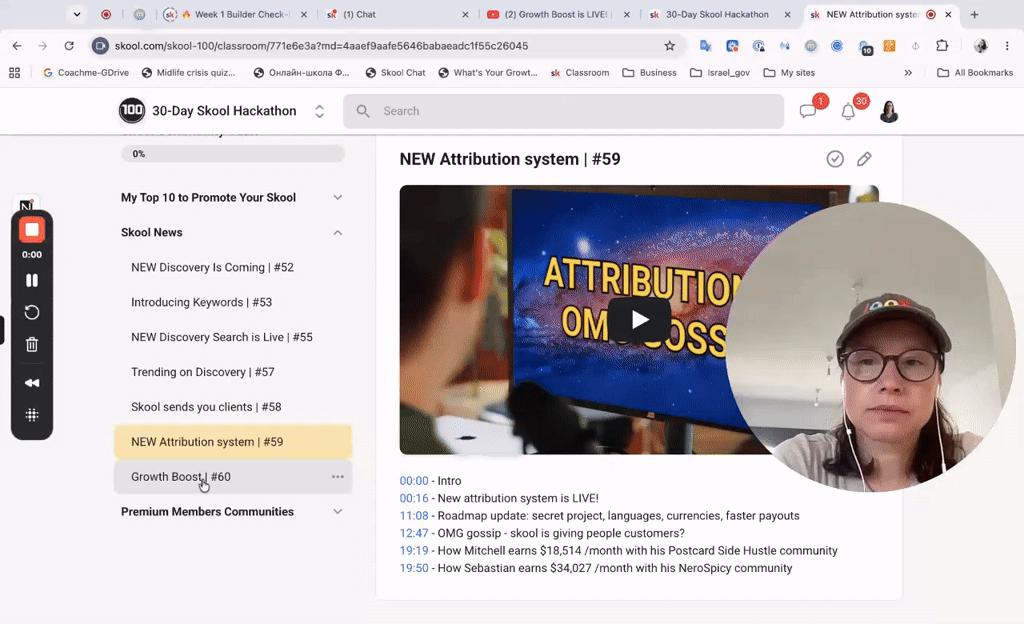Jump to 19:50 Sebastian timestamp
1024x624 pixels.
(x=413, y=569)
